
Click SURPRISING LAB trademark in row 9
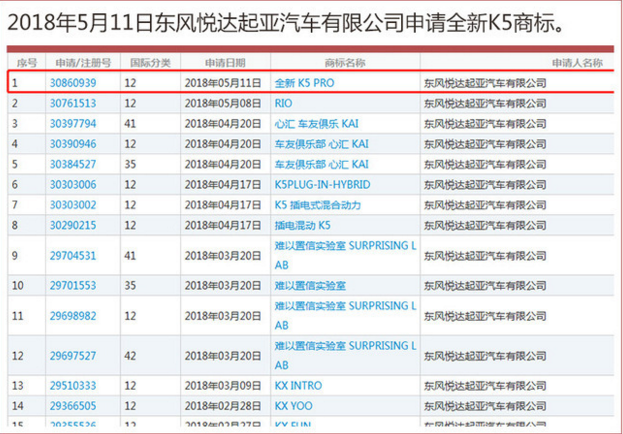[345, 255]
